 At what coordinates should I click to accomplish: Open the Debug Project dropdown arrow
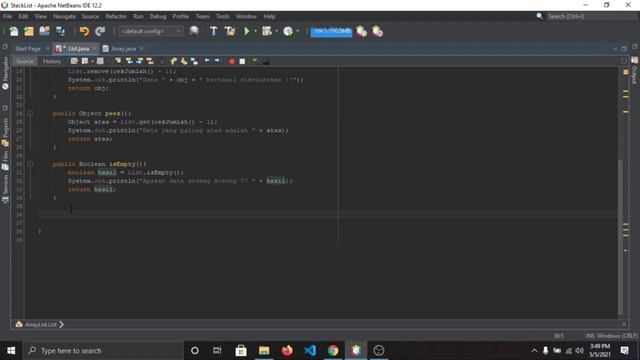point(276,31)
